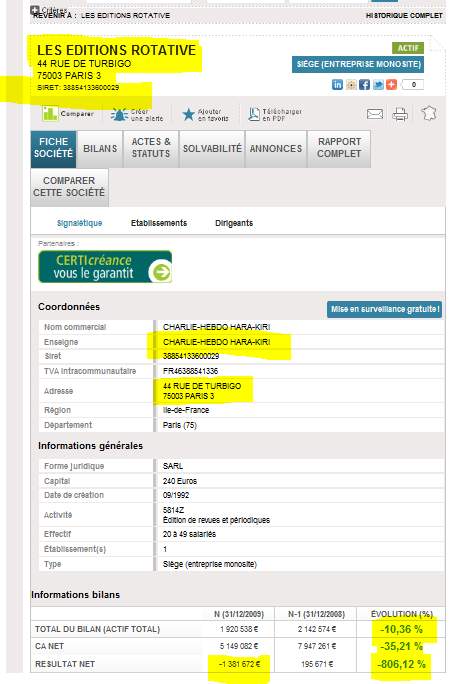This screenshot has height=684, width=473.
Task: Click the share counter showing 0
Action: pos(413,85)
